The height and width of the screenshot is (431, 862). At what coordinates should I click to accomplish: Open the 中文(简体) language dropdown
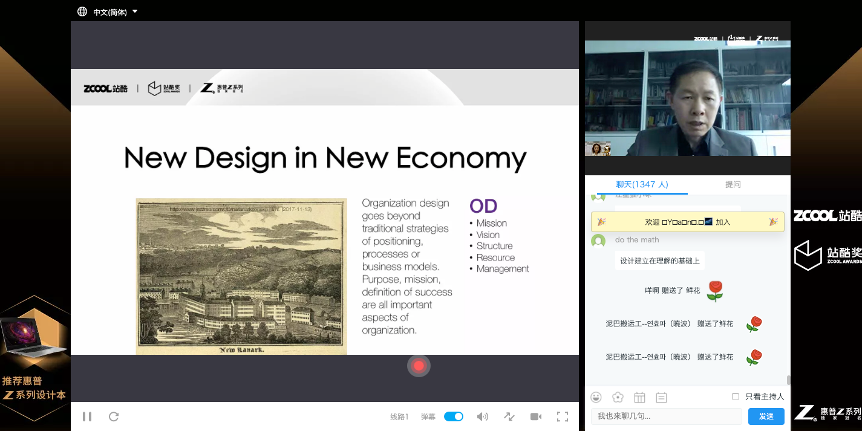click(115, 12)
